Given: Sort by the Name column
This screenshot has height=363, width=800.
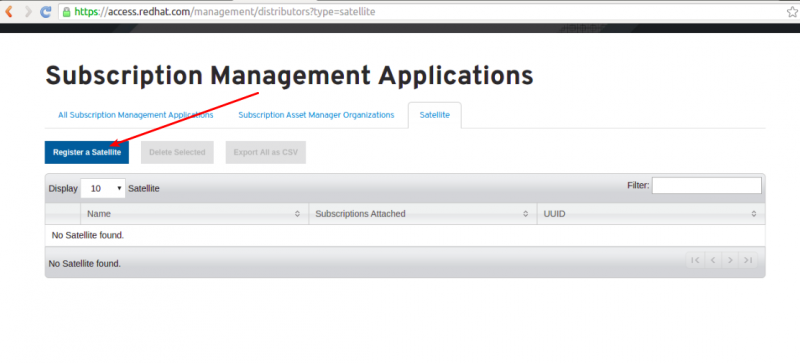Looking at the screenshot, I should (x=194, y=214).
